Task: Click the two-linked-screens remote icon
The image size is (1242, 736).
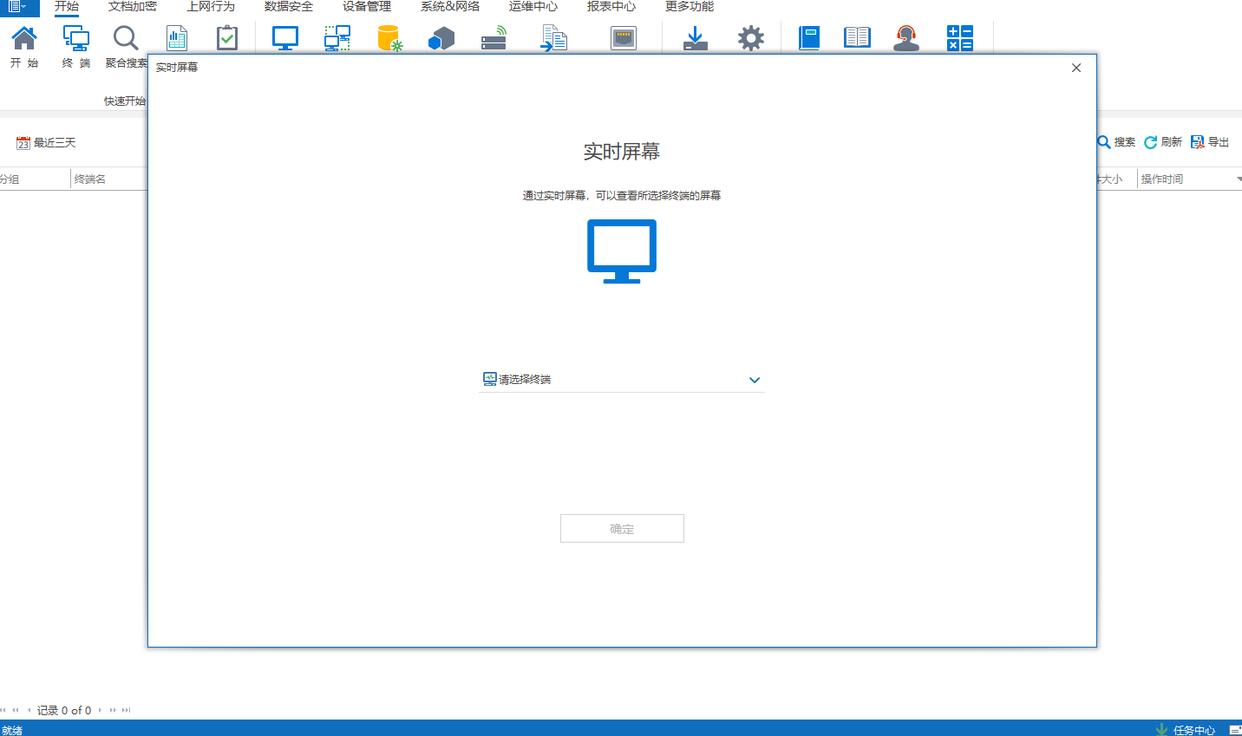Action: coord(338,38)
